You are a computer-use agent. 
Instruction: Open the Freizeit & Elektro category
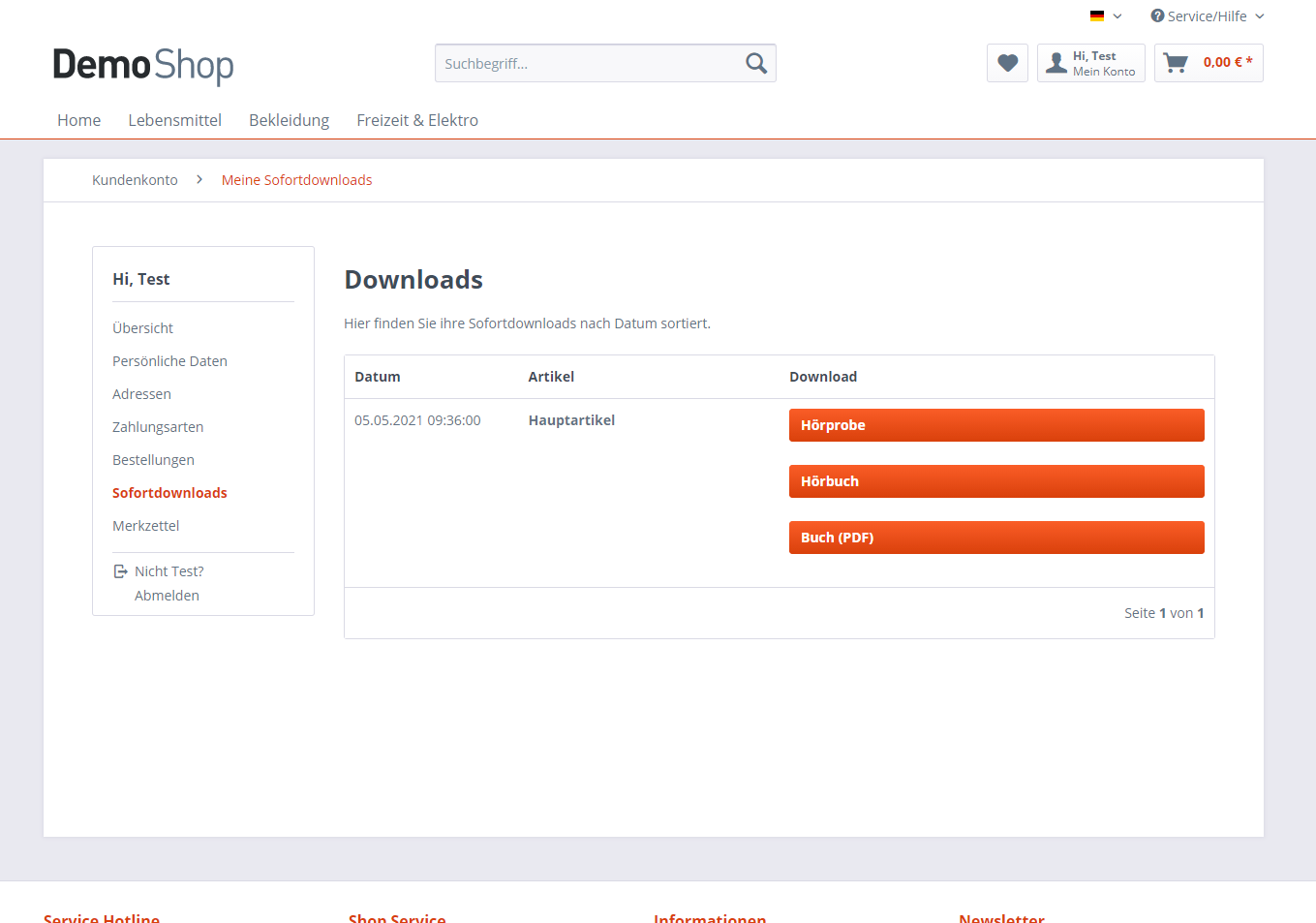coord(417,120)
